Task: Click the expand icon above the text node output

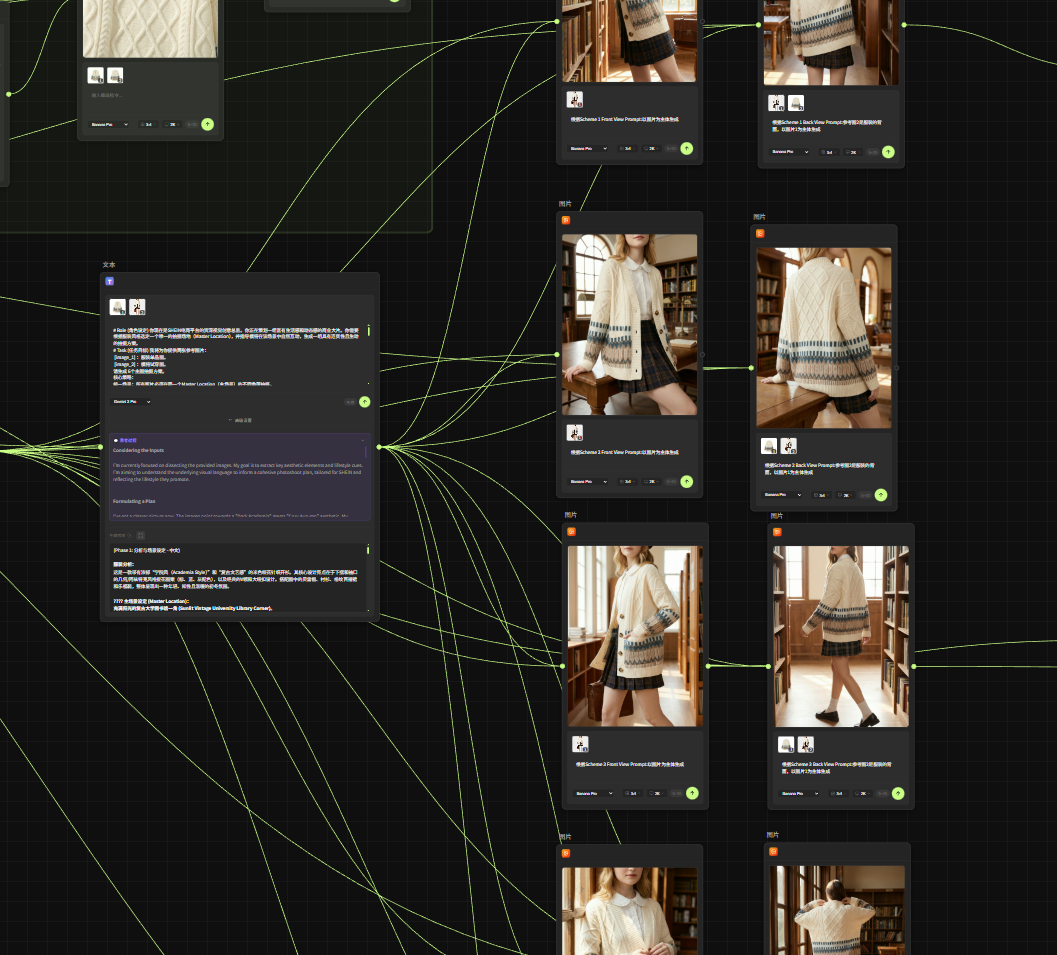Action: click(140, 535)
